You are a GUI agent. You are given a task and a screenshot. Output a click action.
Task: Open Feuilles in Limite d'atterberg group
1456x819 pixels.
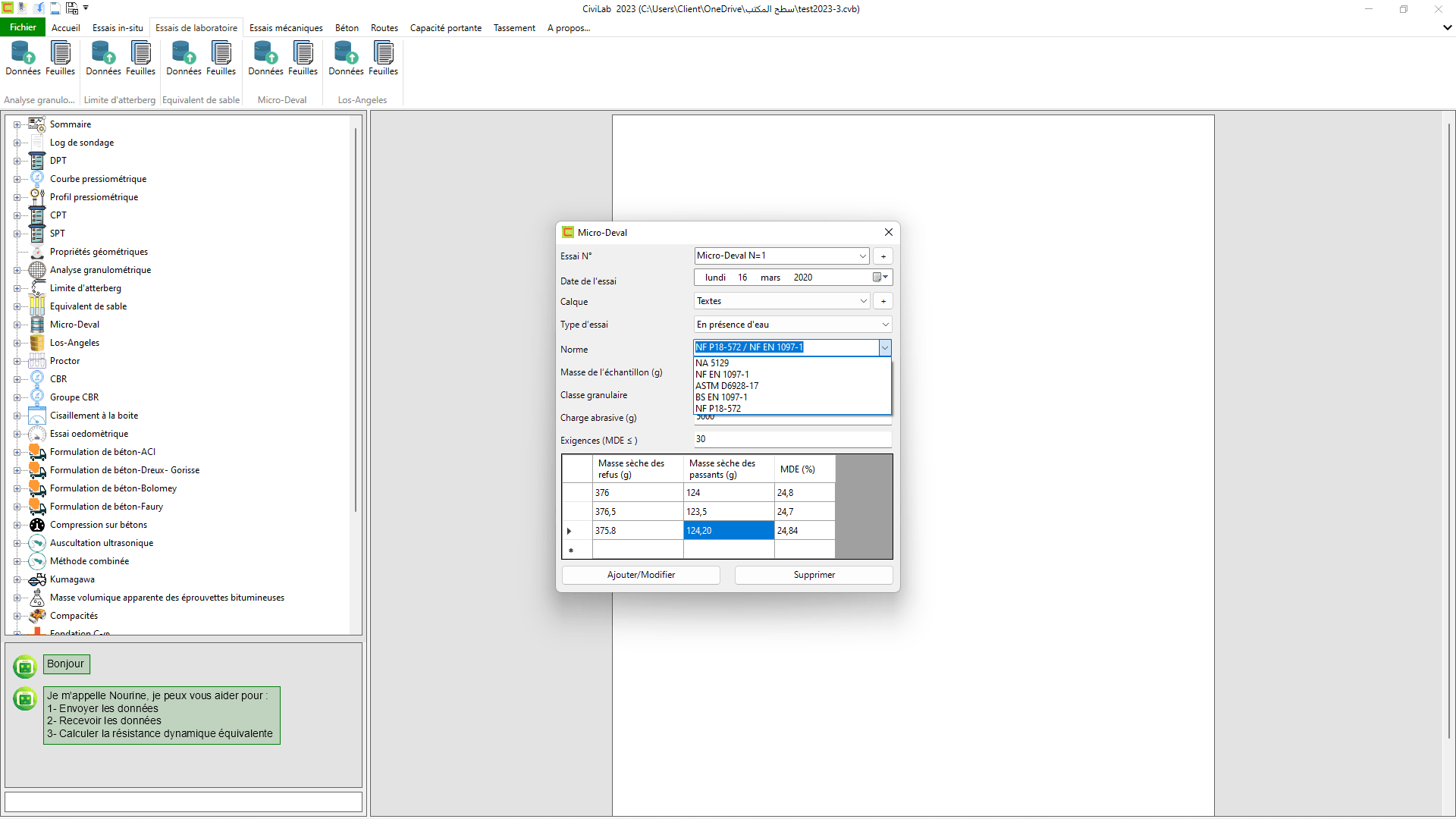click(x=140, y=58)
